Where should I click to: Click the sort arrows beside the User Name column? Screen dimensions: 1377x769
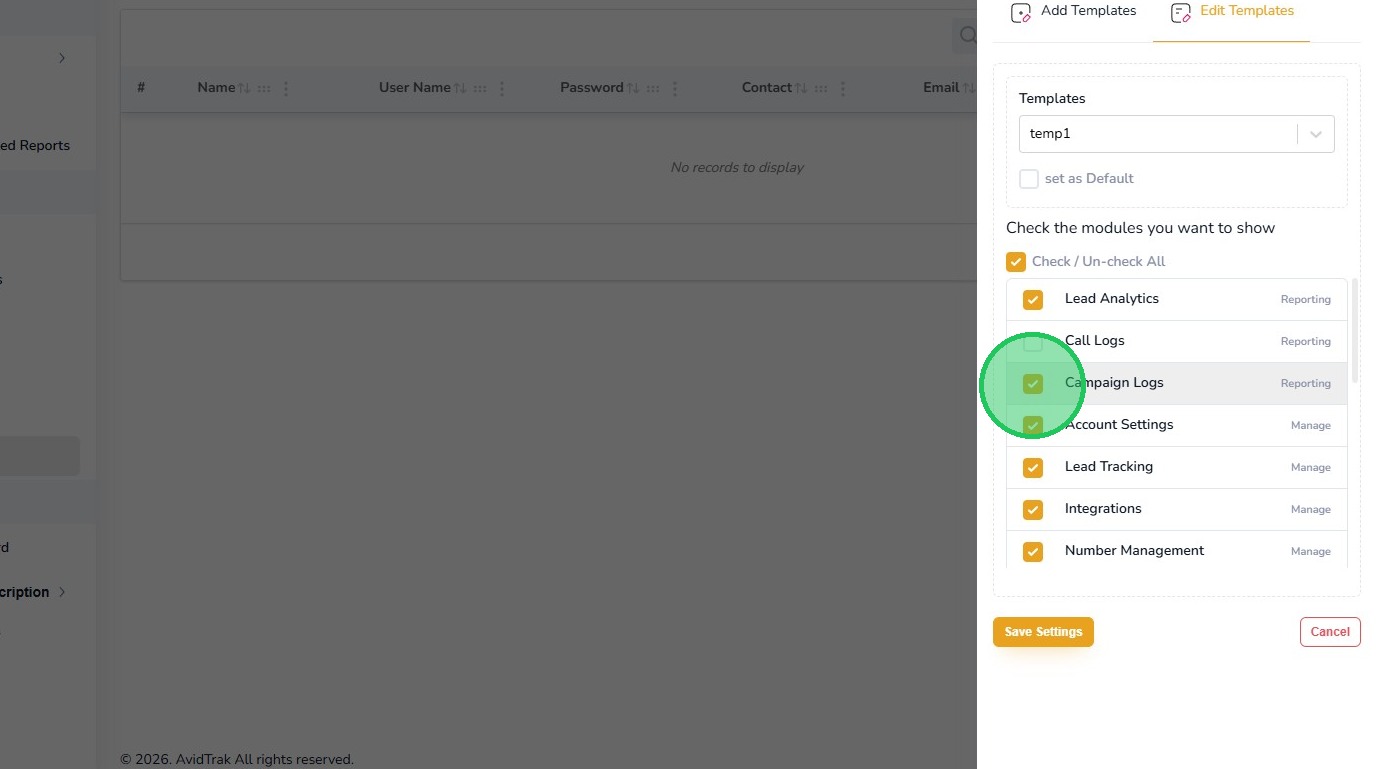click(x=460, y=88)
